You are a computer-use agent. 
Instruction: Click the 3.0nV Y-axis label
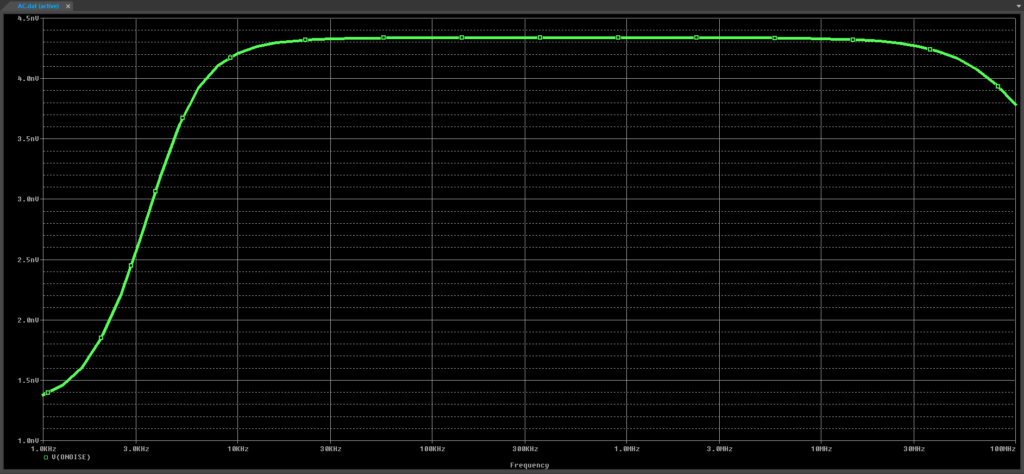(x=28, y=199)
